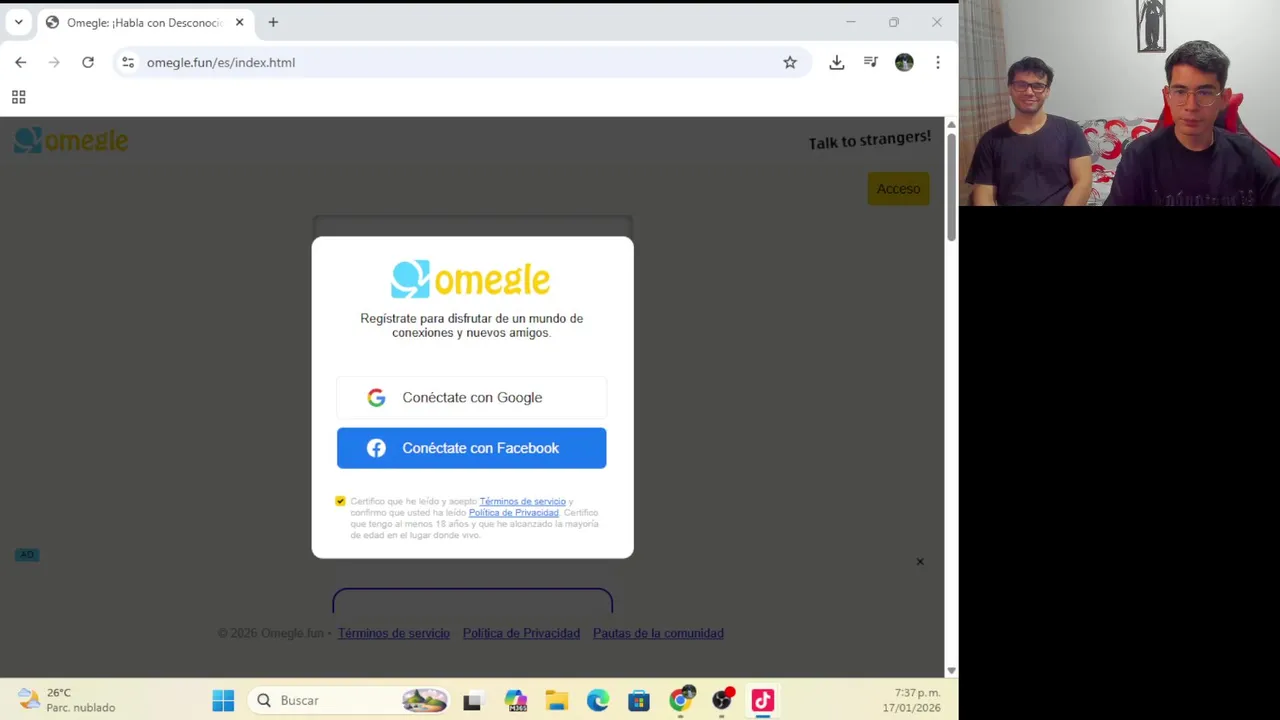The height and width of the screenshot is (720, 1280).
Task: Close the Omegle tab
Action: coord(239,22)
